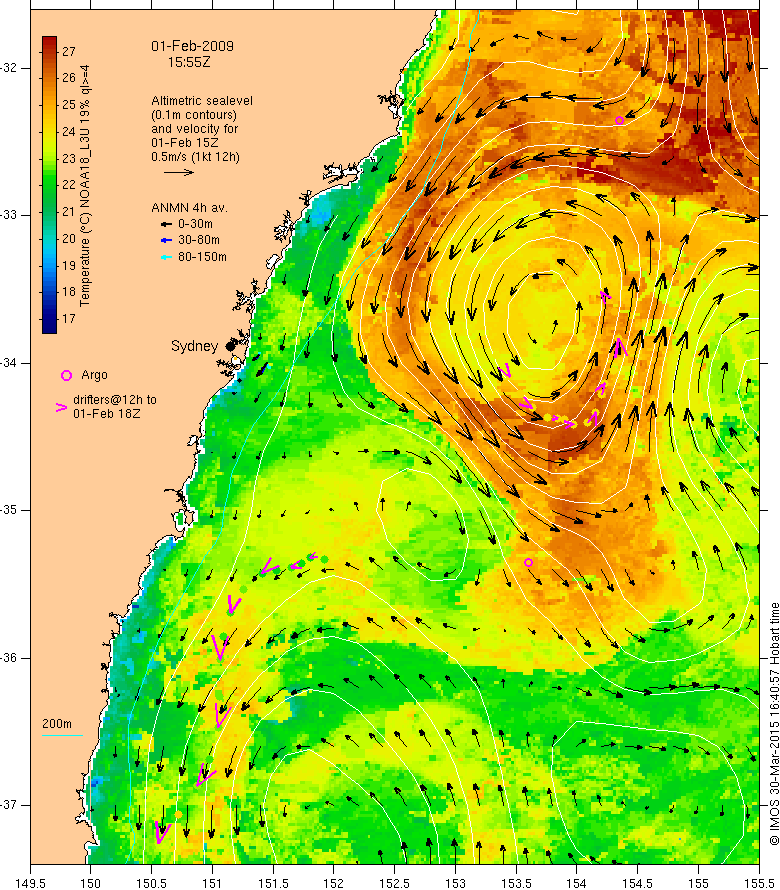Click the '200m' isobath label
The width and height of the screenshot is (780, 890).
coord(57,724)
